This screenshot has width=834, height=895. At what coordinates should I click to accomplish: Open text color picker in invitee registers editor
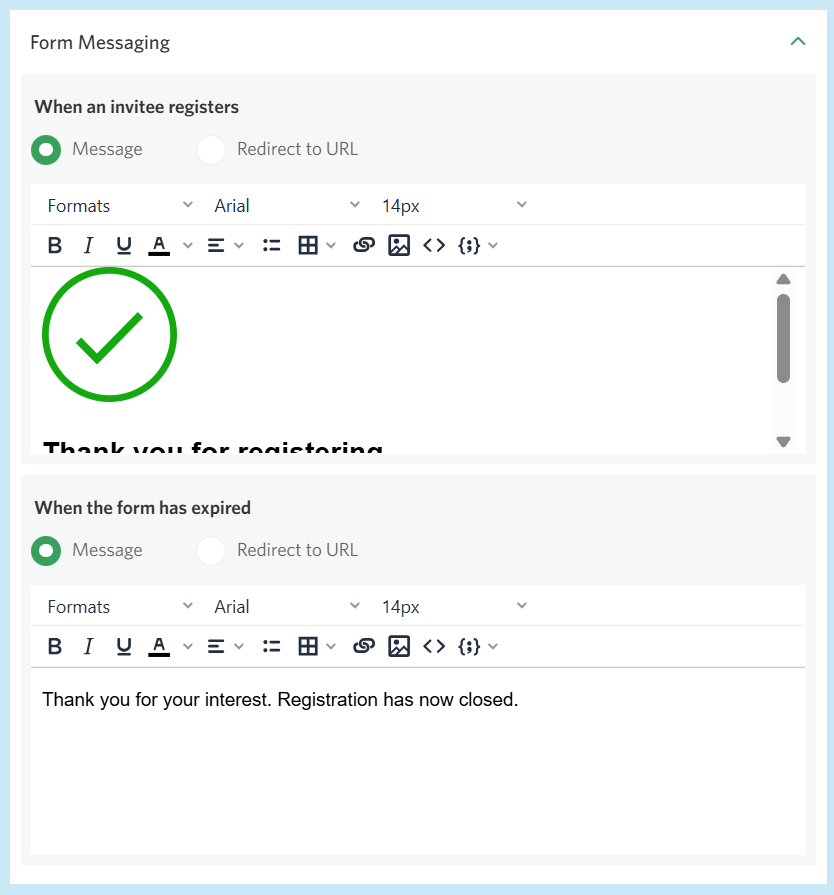[x=159, y=246]
